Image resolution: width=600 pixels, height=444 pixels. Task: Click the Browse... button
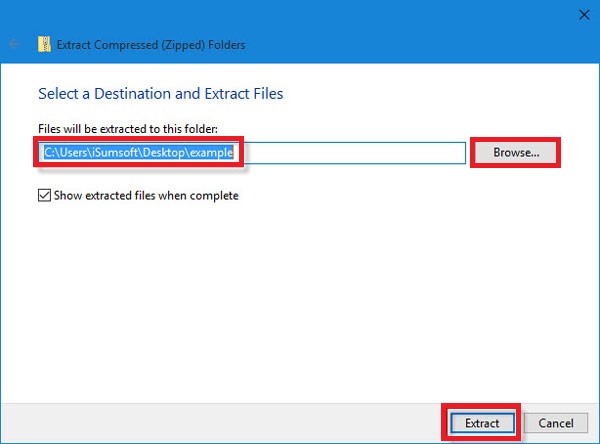pos(515,153)
